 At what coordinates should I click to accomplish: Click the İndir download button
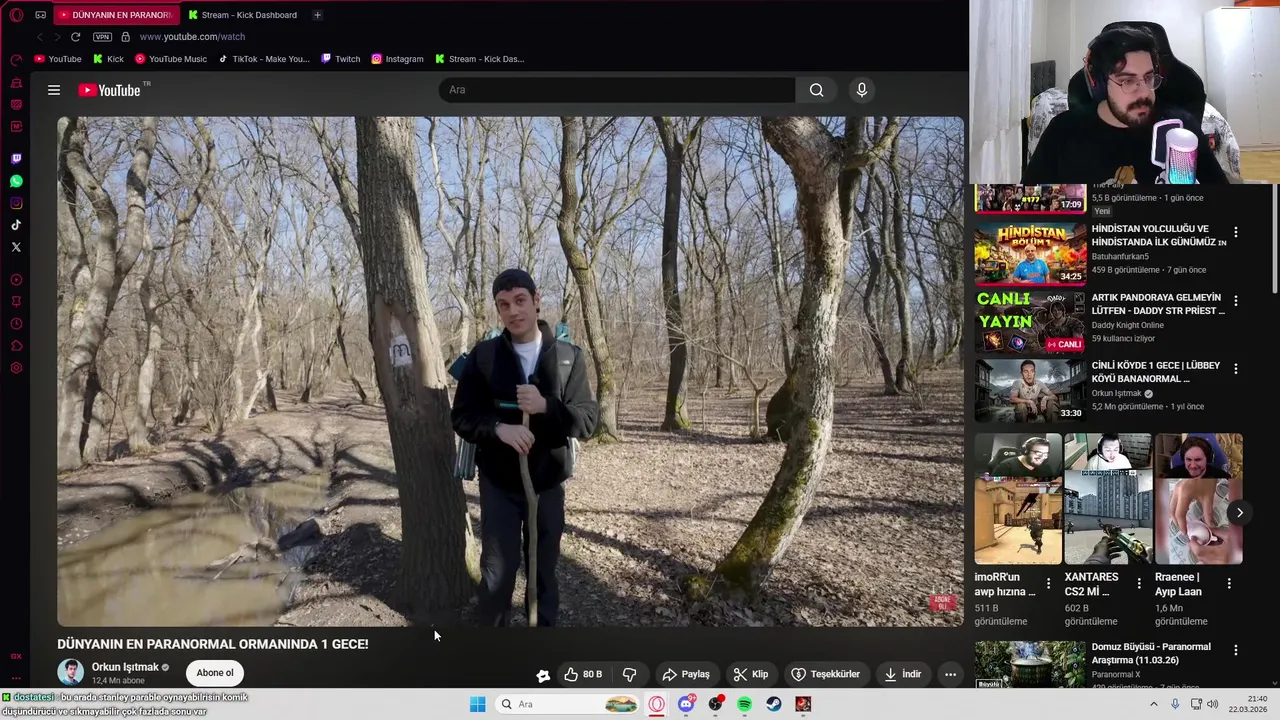coord(903,674)
